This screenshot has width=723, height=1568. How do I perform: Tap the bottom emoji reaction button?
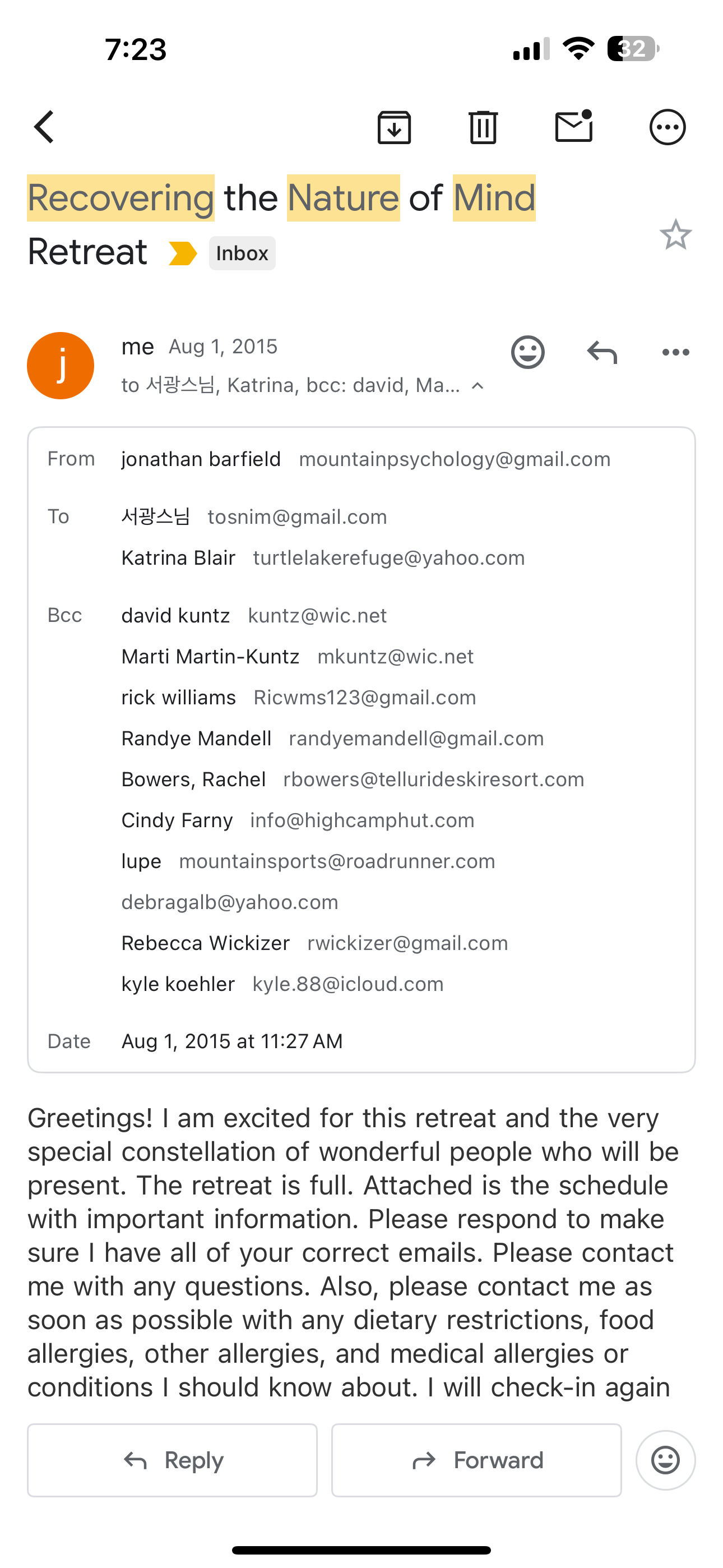tap(666, 1460)
